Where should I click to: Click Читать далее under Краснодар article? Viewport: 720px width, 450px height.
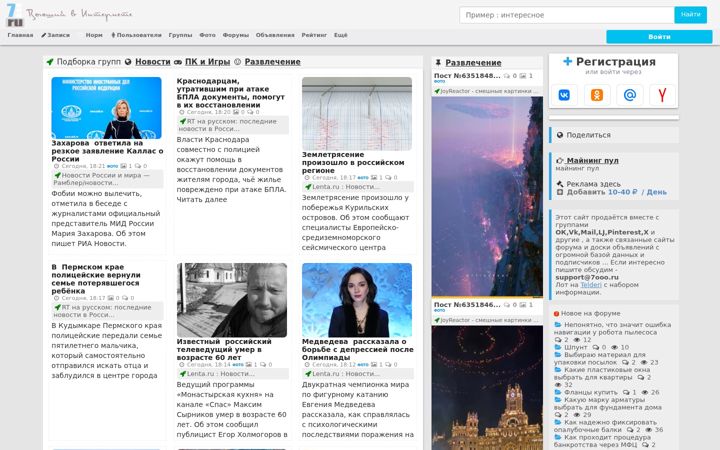coord(202,200)
